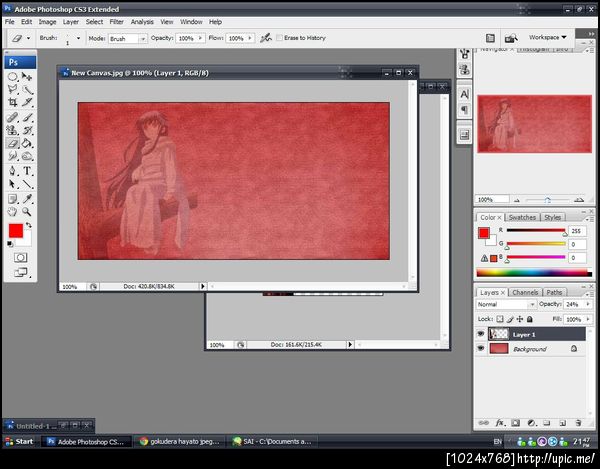600x469 pixels.
Task: Open the eraser Opacity slider arrow
Action: pyautogui.click(x=200, y=38)
